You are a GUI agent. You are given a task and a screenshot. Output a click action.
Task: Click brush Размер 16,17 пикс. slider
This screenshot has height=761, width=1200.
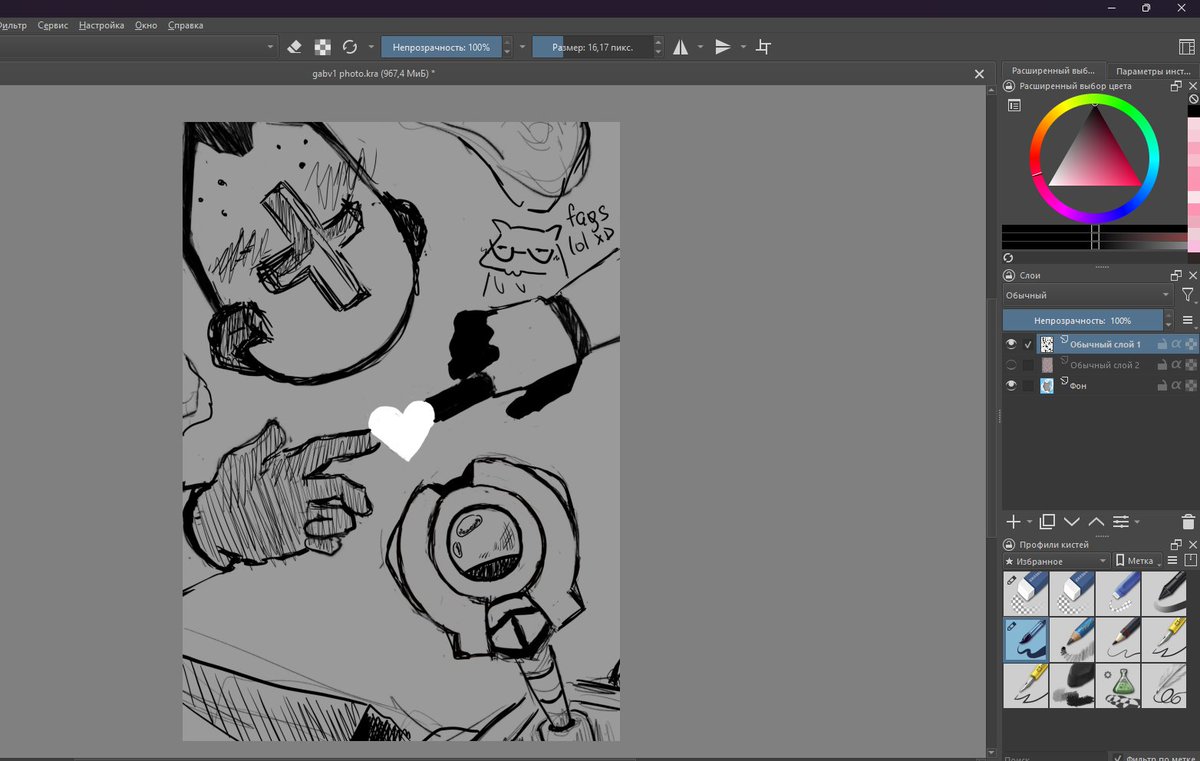click(x=593, y=47)
